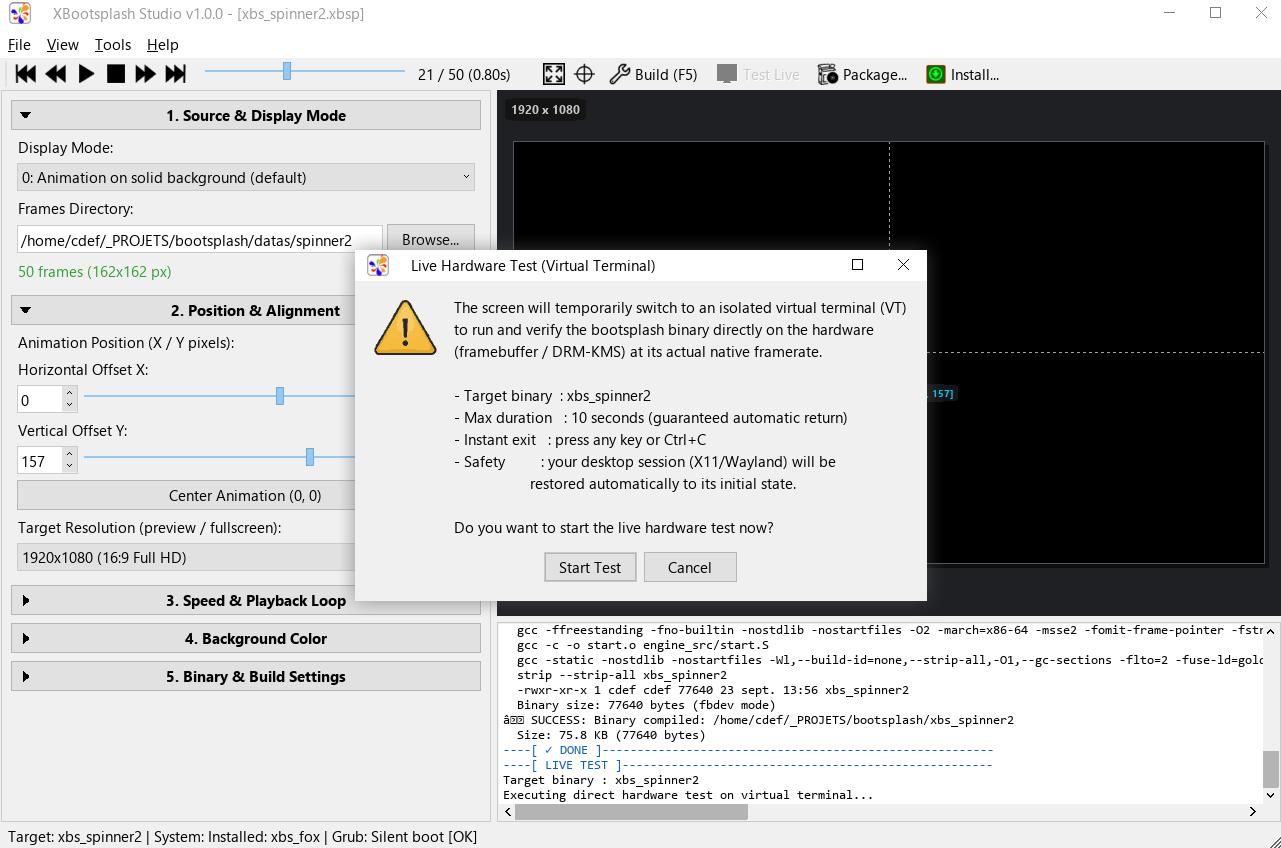
Task: Decrement the Horizontal Offset X value
Action: click(69, 406)
